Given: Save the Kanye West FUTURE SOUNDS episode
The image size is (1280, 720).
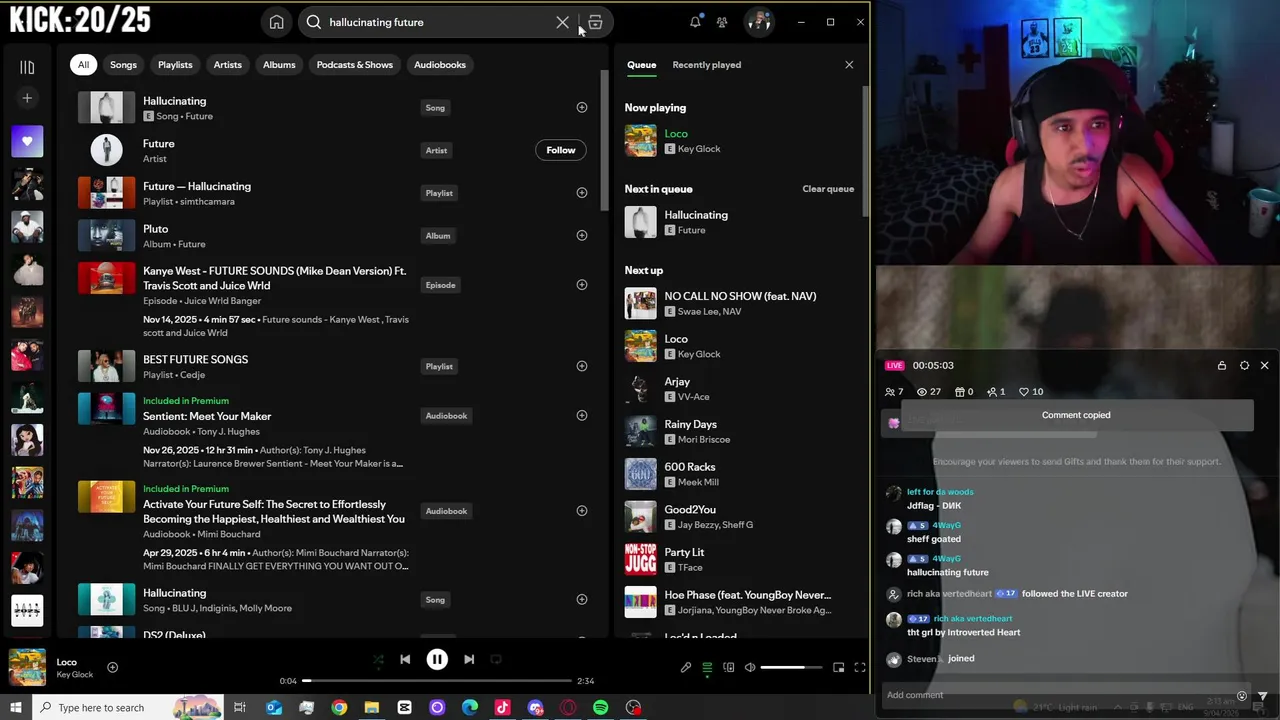Looking at the screenshot, I should point(582,285).
